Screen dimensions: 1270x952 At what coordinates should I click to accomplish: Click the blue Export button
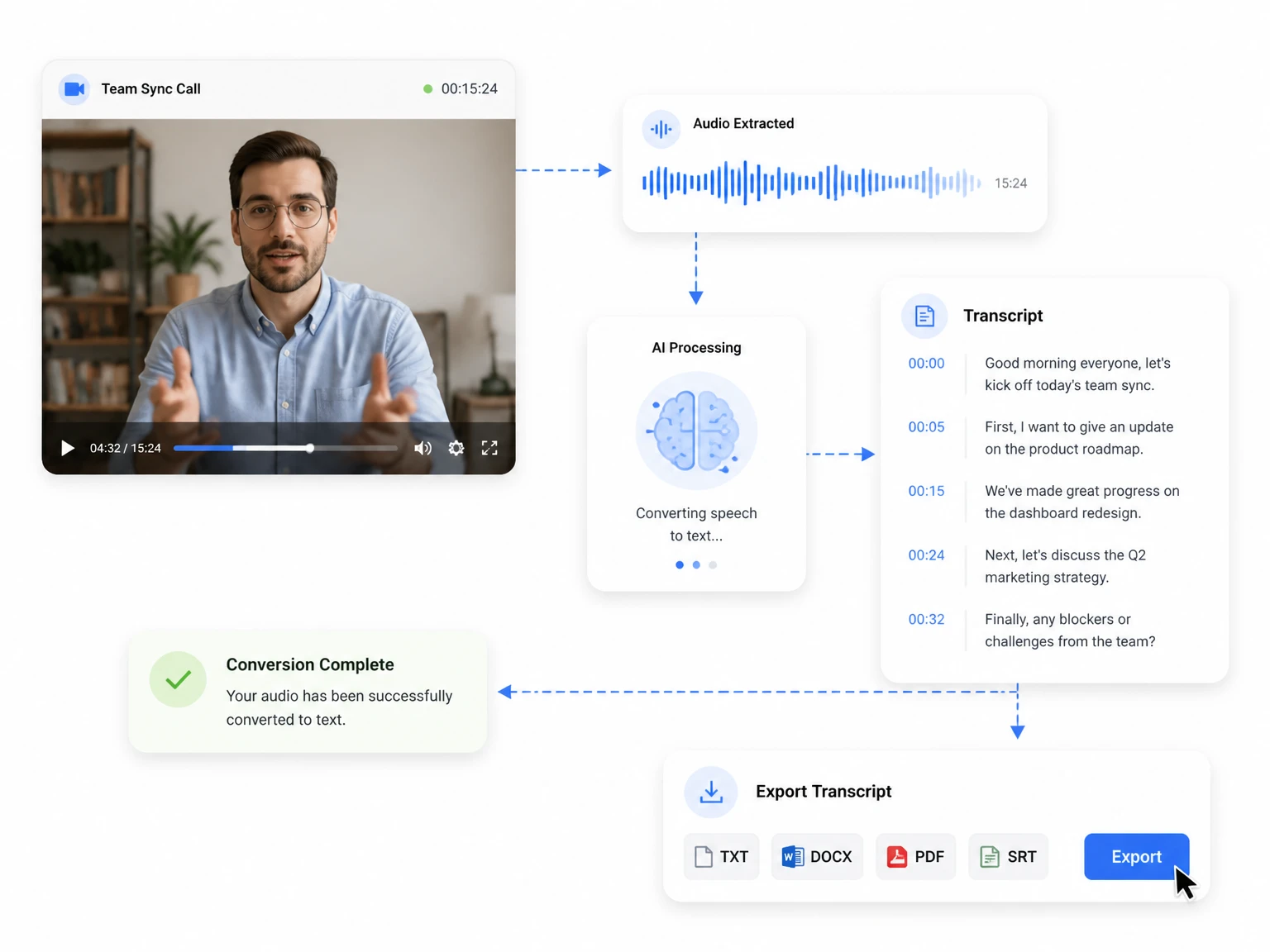(x=1136, y=857)
